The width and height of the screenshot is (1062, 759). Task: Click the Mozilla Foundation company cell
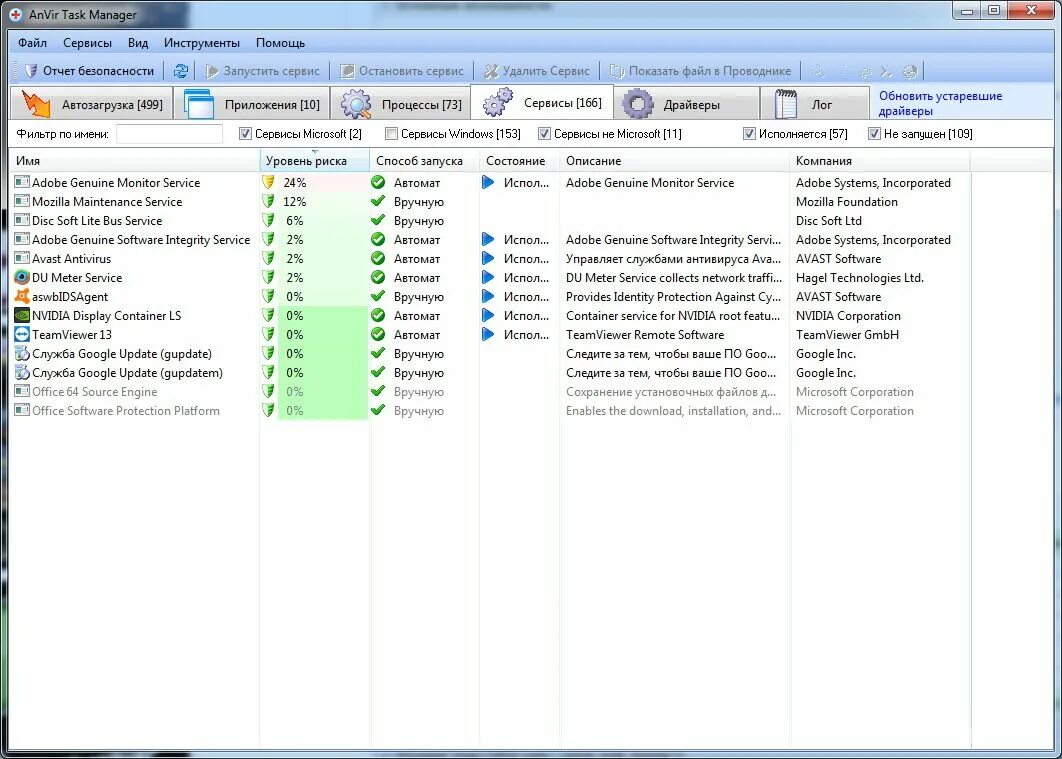pyautogui.click(x=847, y=202)
